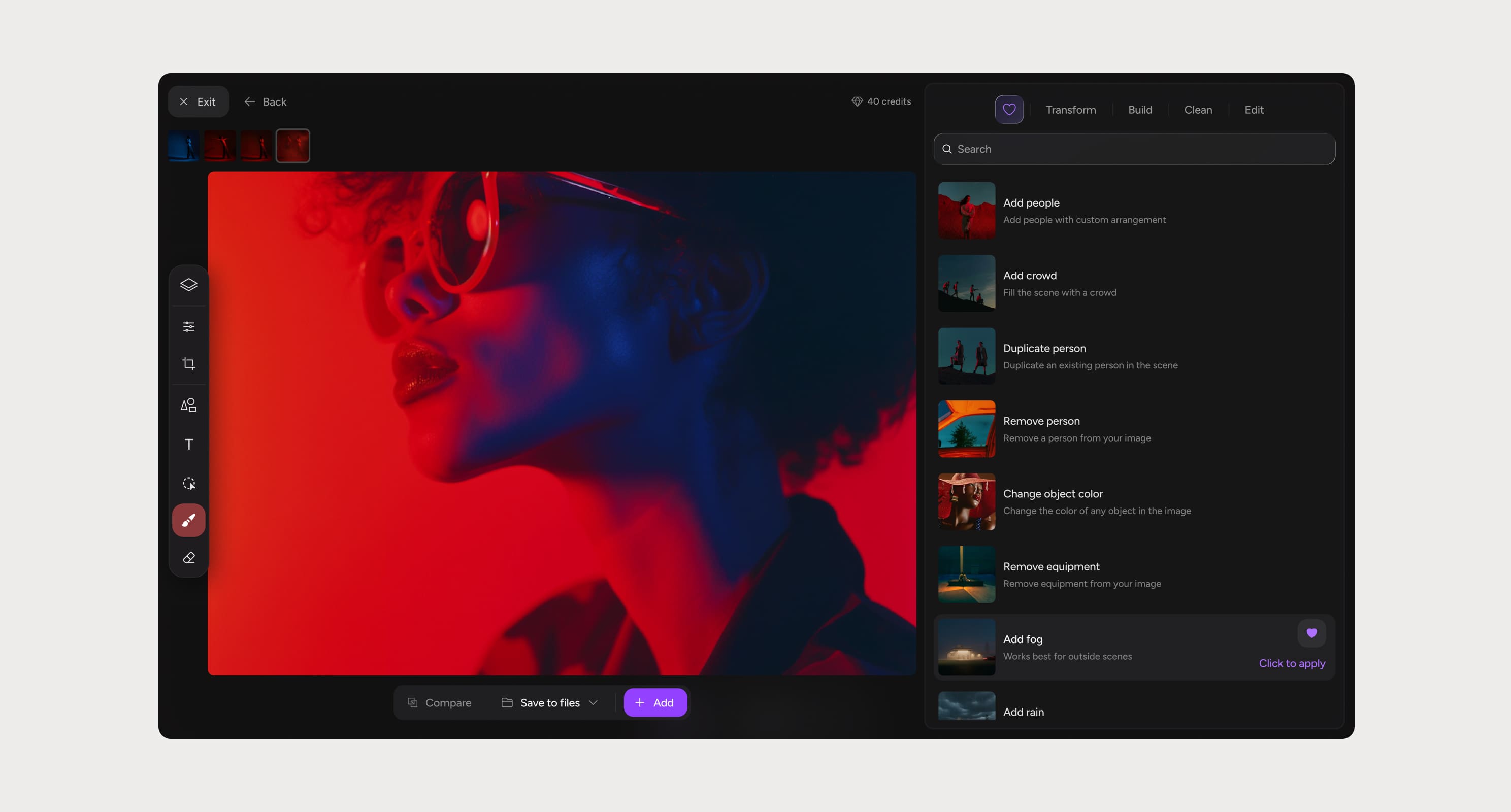
Task: Select the Eraser tool
Action: [188, 558]
